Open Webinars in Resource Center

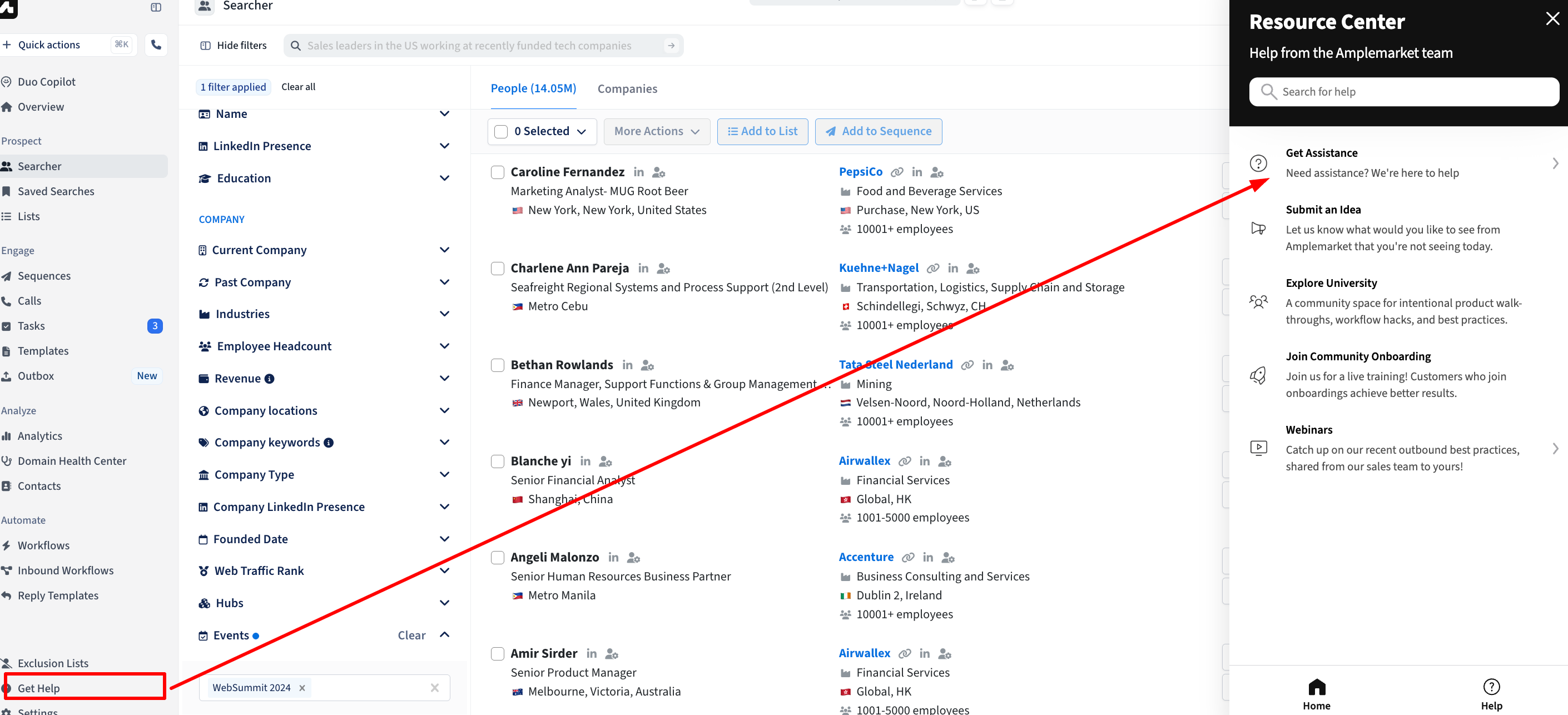[x=1403, y=449]
